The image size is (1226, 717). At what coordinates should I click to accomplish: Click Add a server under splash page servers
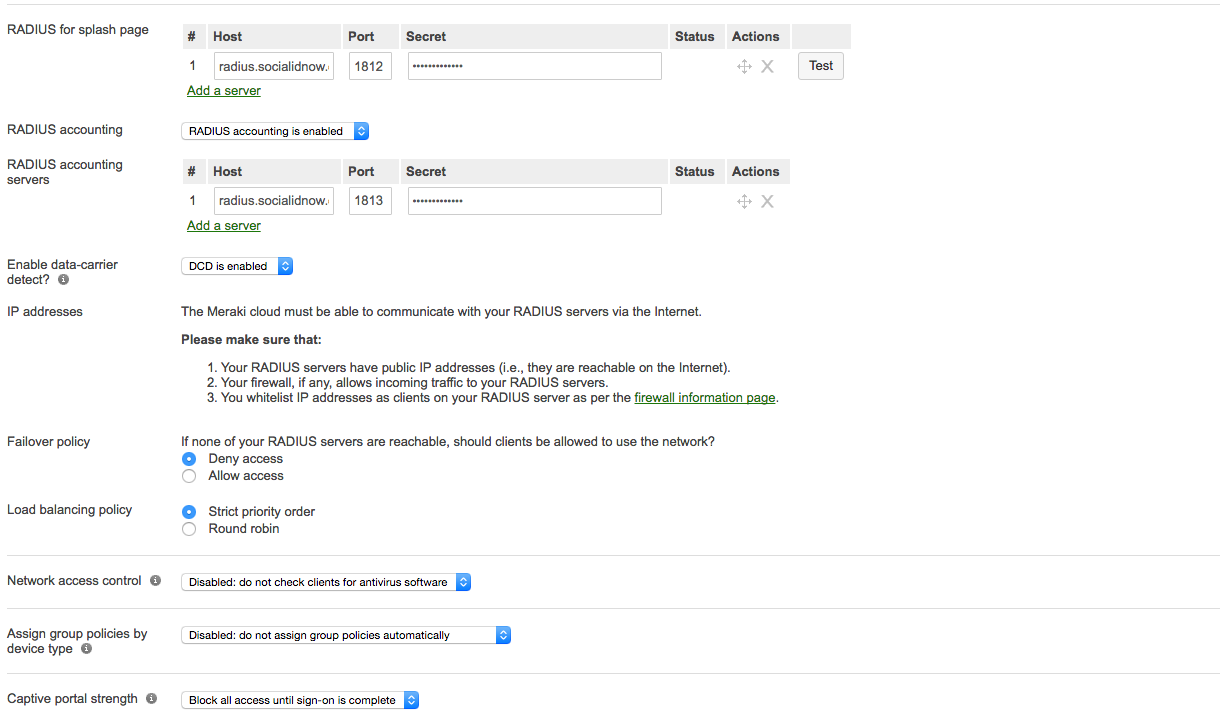(x=223, y=90)
